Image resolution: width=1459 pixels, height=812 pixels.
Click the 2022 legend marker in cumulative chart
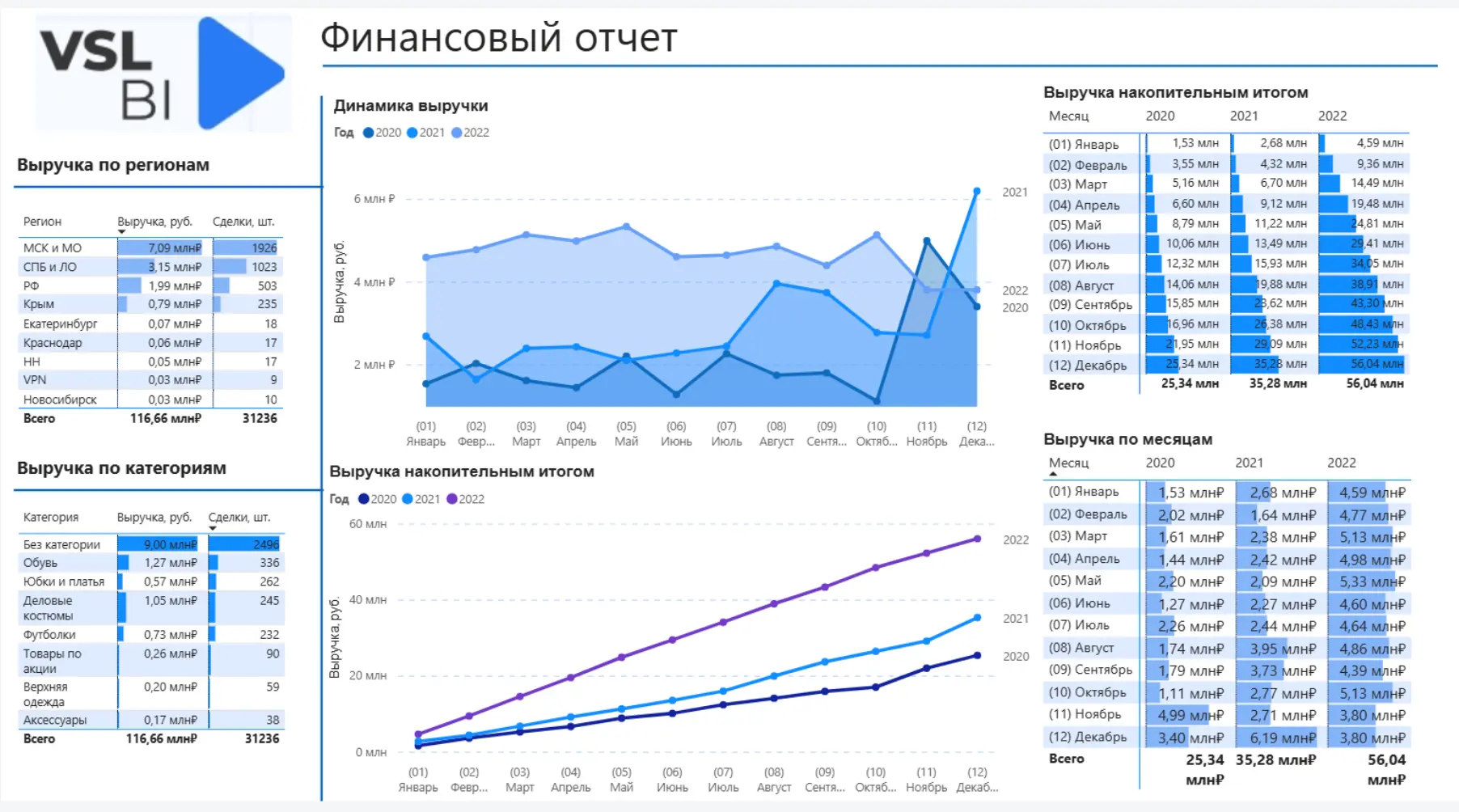[451, 499]
